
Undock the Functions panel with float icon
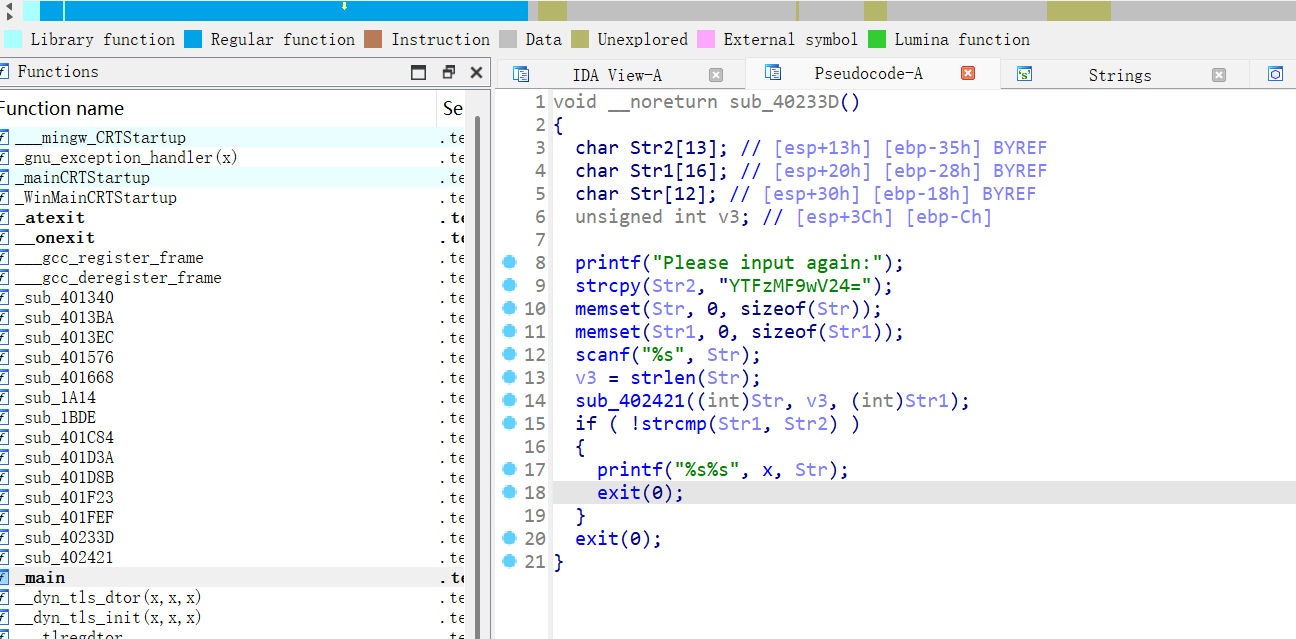pos(448,72)
